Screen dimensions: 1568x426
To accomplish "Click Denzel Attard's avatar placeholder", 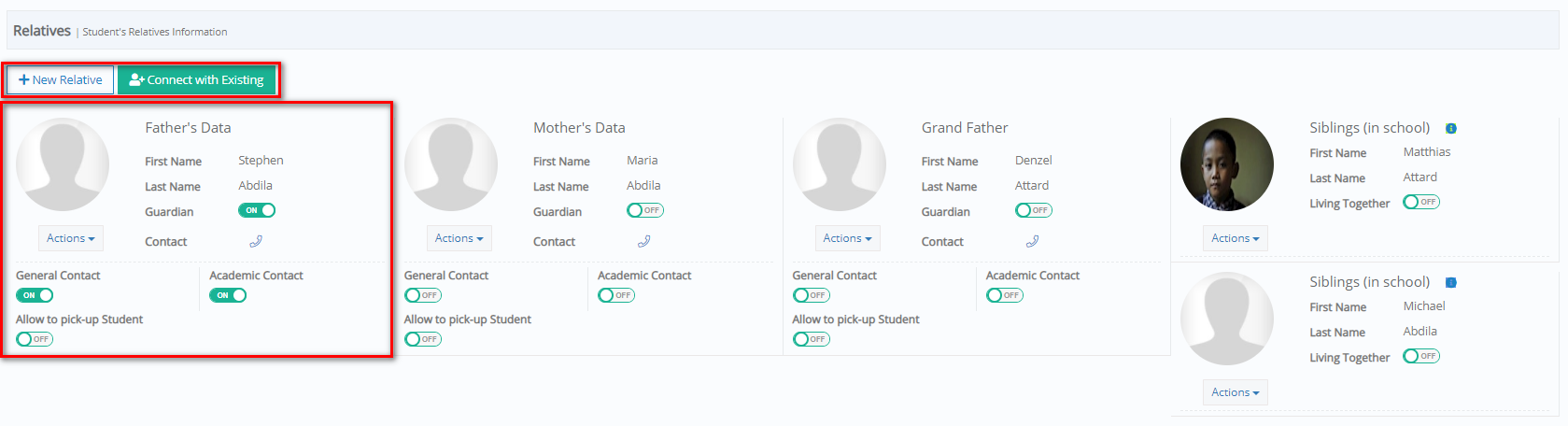I will point(840,164).
